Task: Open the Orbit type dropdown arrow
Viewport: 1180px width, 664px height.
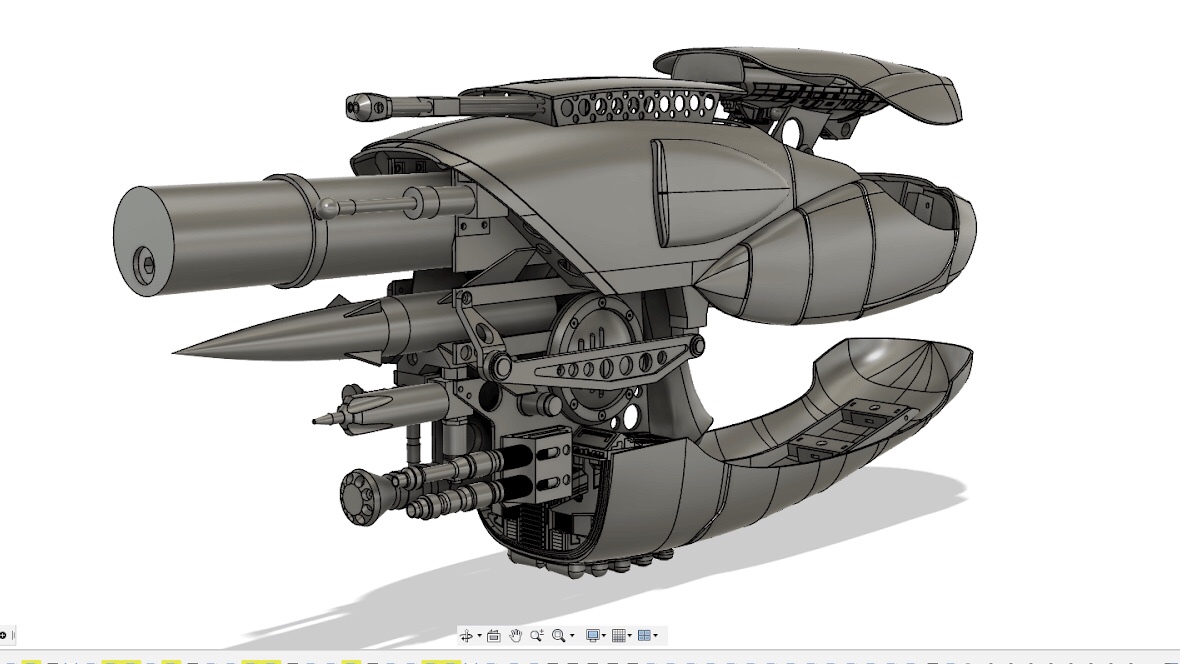Action: pyautogui.click(x=479, y=636)
